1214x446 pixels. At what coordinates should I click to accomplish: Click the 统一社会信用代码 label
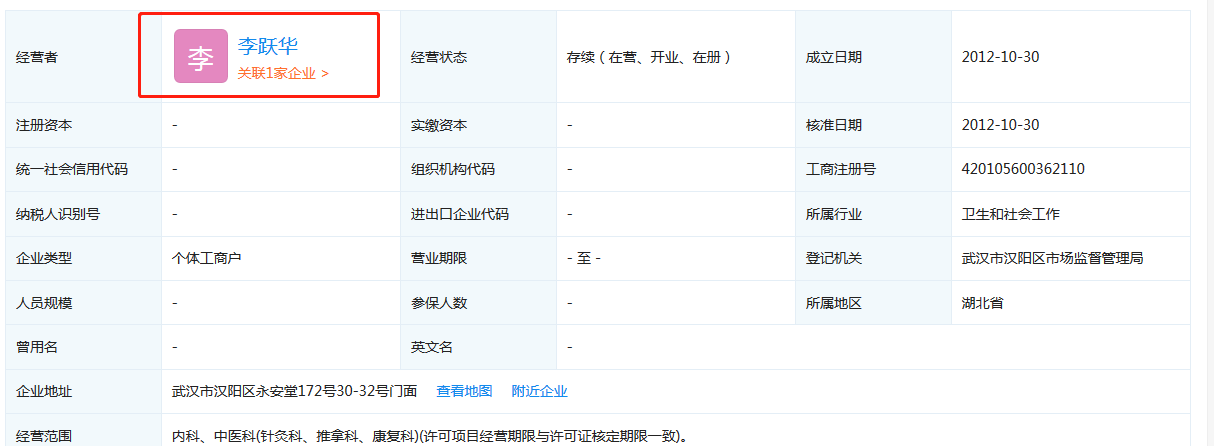pyautogui.click(x=72, y=169)
